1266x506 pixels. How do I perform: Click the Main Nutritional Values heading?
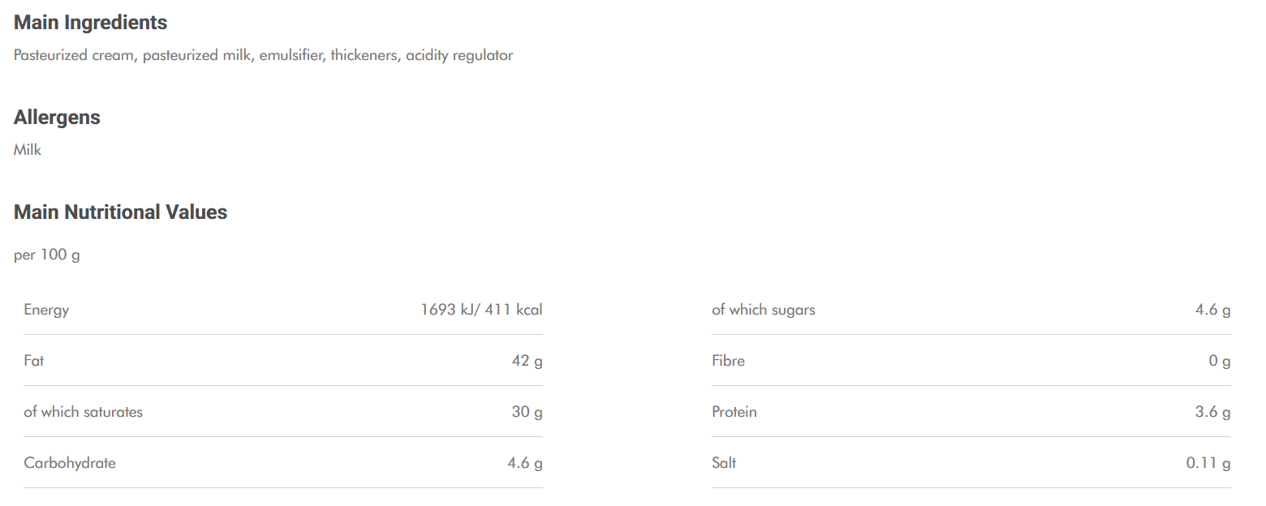(x=120, y=212)
